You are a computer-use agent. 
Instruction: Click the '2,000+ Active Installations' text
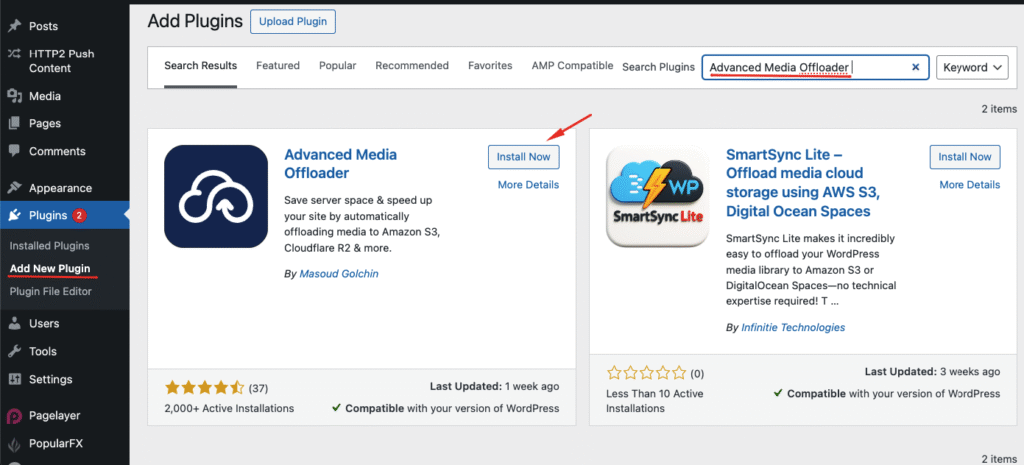pyautogui.click(x=229, y=408)
